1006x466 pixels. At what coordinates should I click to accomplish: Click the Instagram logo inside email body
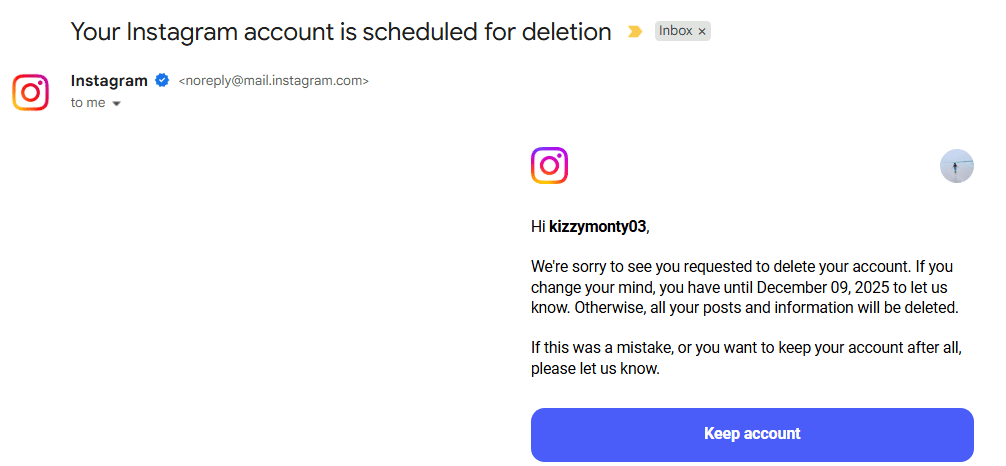coord(549,166)
